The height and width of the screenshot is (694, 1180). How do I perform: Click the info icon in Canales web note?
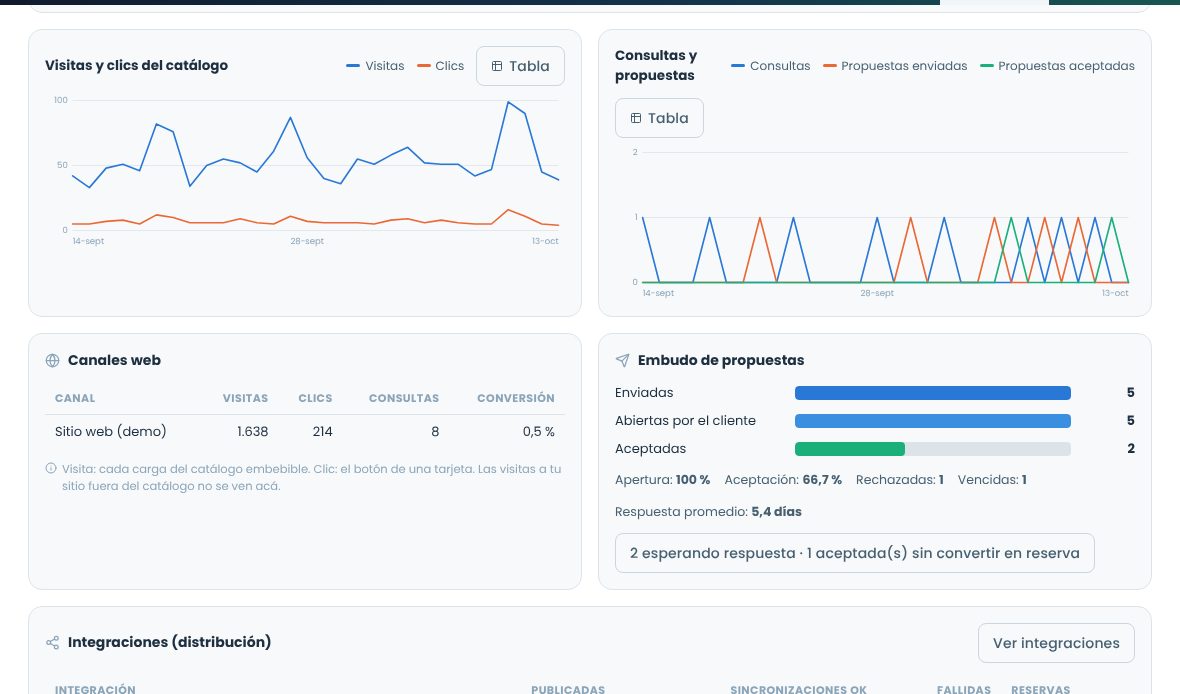click(51, 468)
